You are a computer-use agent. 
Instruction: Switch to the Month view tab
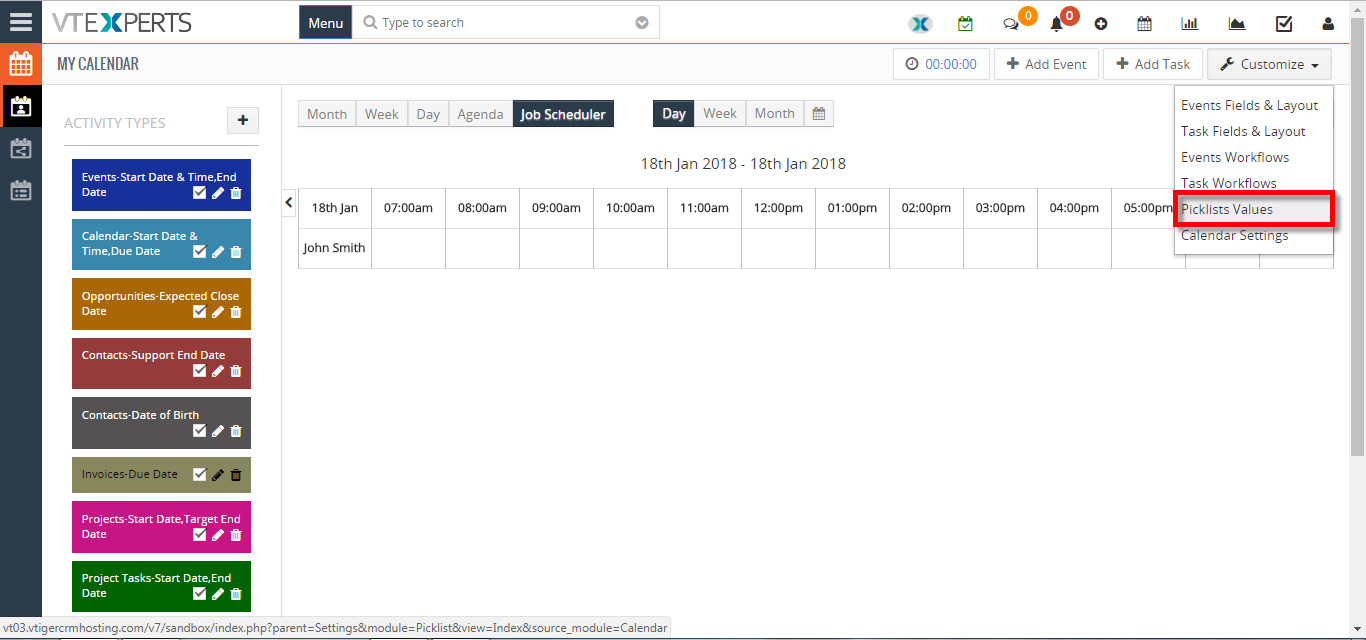(327, 114)
